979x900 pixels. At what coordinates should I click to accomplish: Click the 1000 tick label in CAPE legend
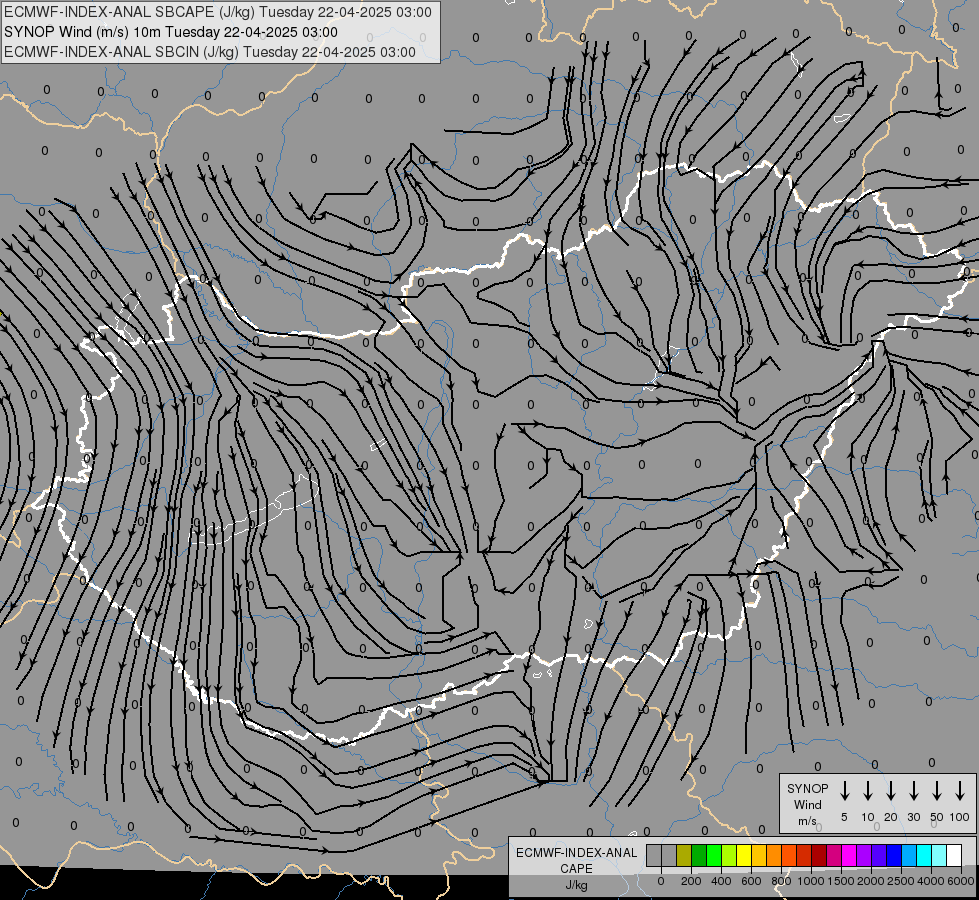[x=811, y=881]
